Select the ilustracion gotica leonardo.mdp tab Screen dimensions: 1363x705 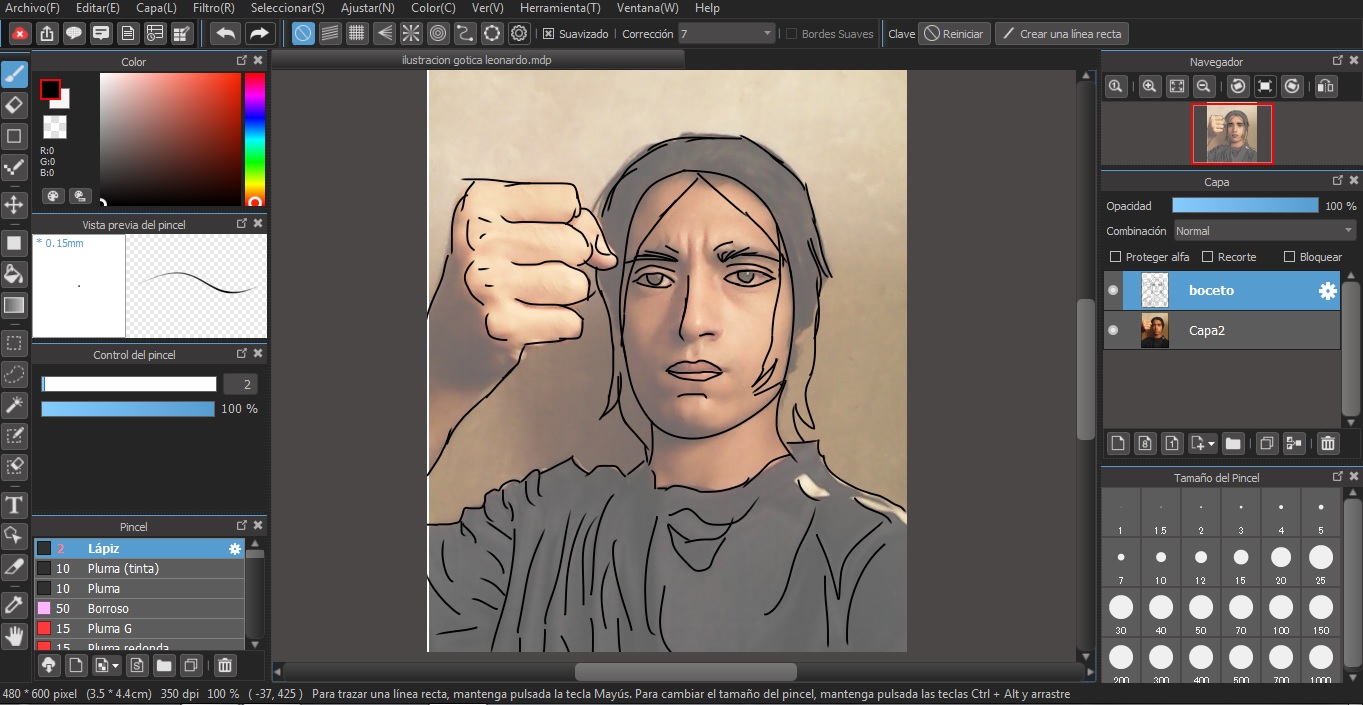(477, 60)
